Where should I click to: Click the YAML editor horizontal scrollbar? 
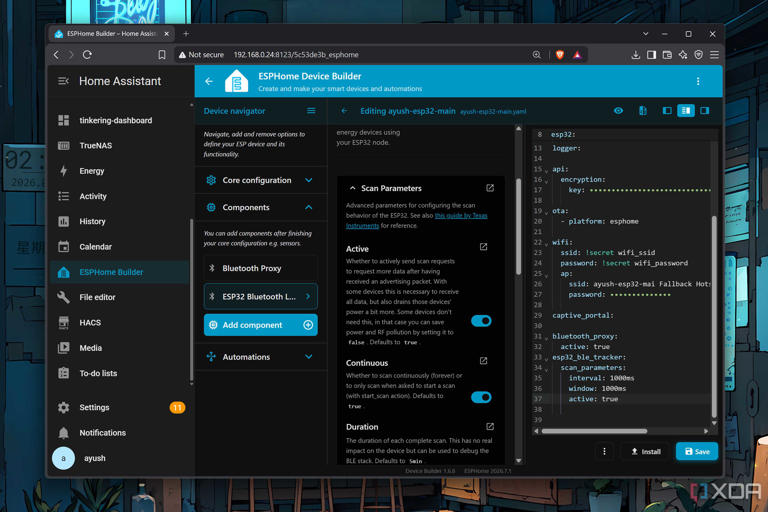[x=594, y=431]
